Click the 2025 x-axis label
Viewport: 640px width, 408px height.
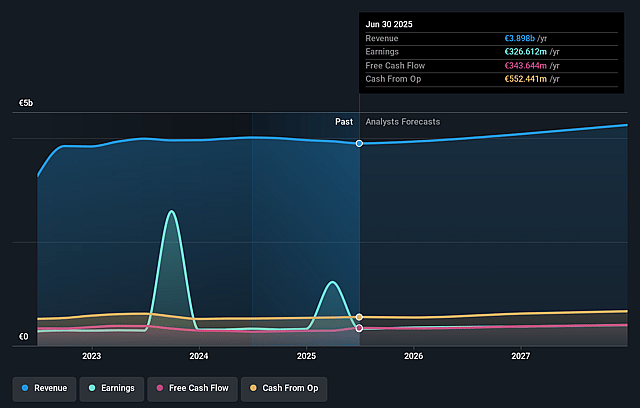click(306, 356)
